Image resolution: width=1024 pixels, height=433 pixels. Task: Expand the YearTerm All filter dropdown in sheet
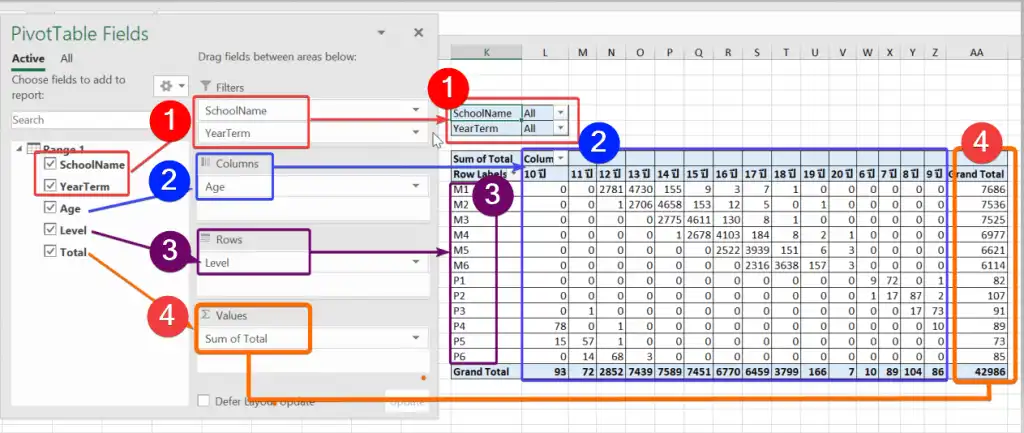560,128
